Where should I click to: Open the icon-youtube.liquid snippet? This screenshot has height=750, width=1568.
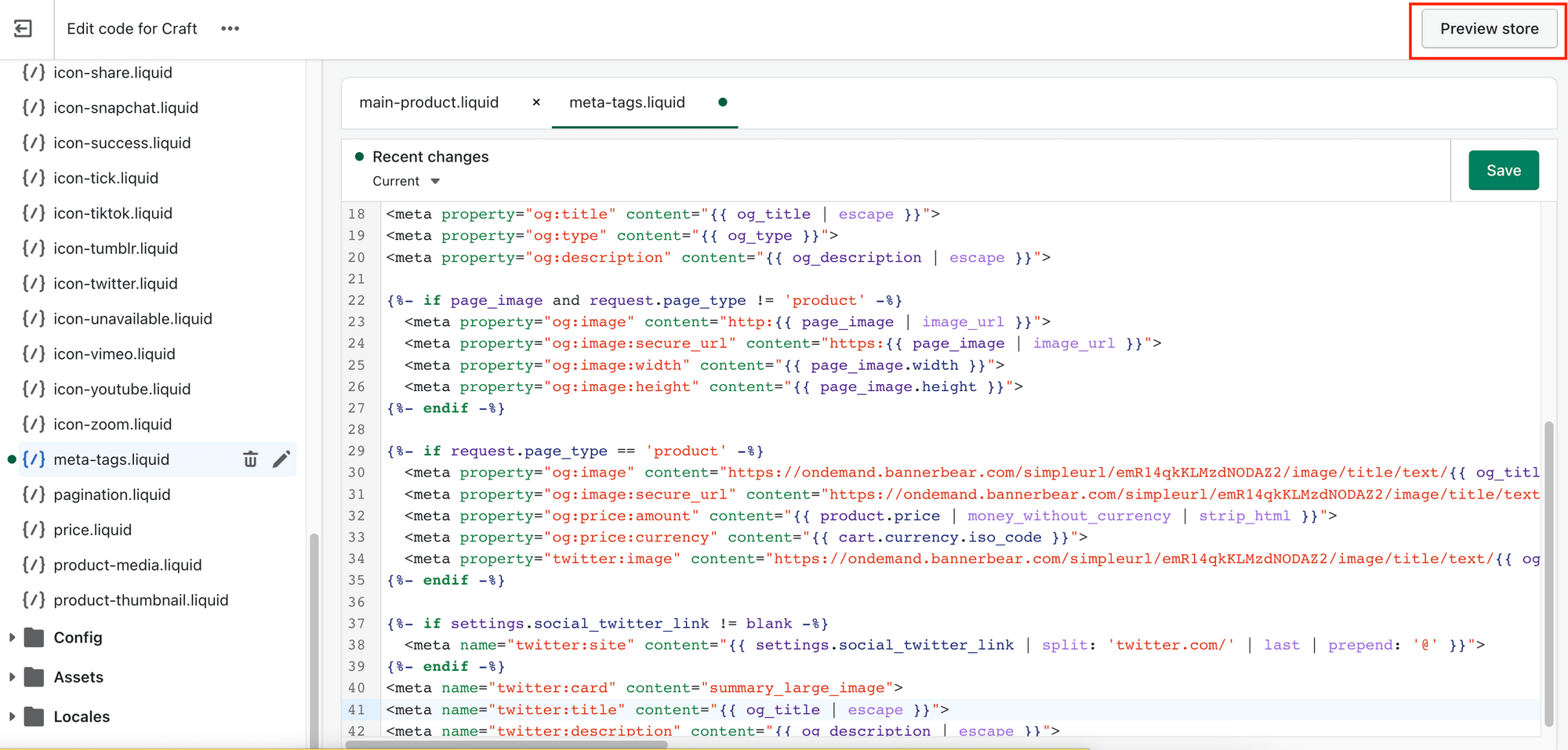[x=122, y=389]
